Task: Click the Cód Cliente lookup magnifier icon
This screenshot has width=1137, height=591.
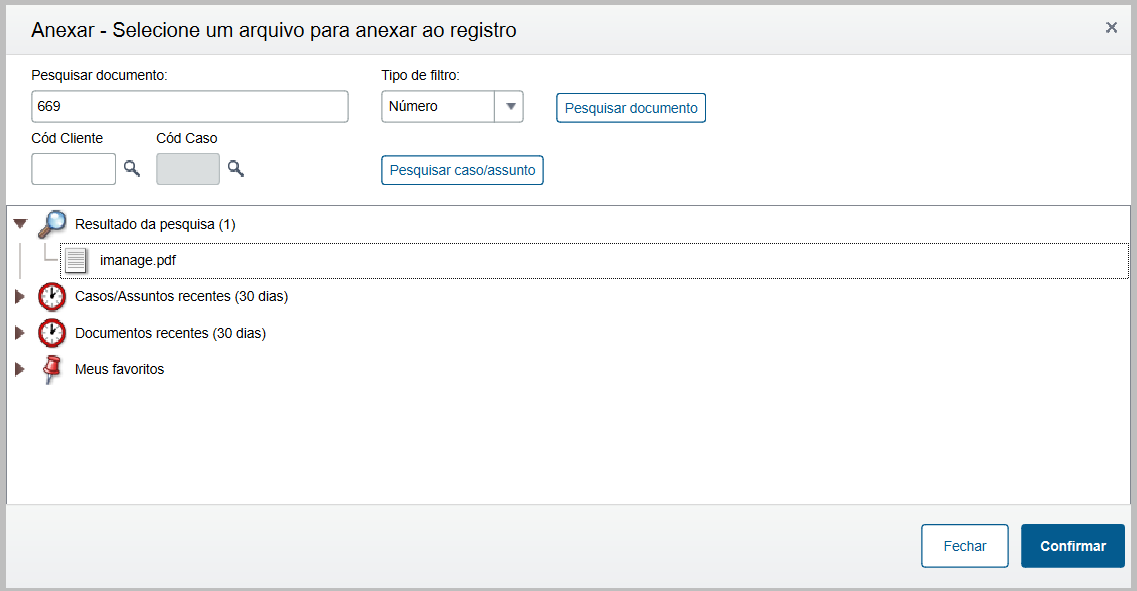Action: 132,169
